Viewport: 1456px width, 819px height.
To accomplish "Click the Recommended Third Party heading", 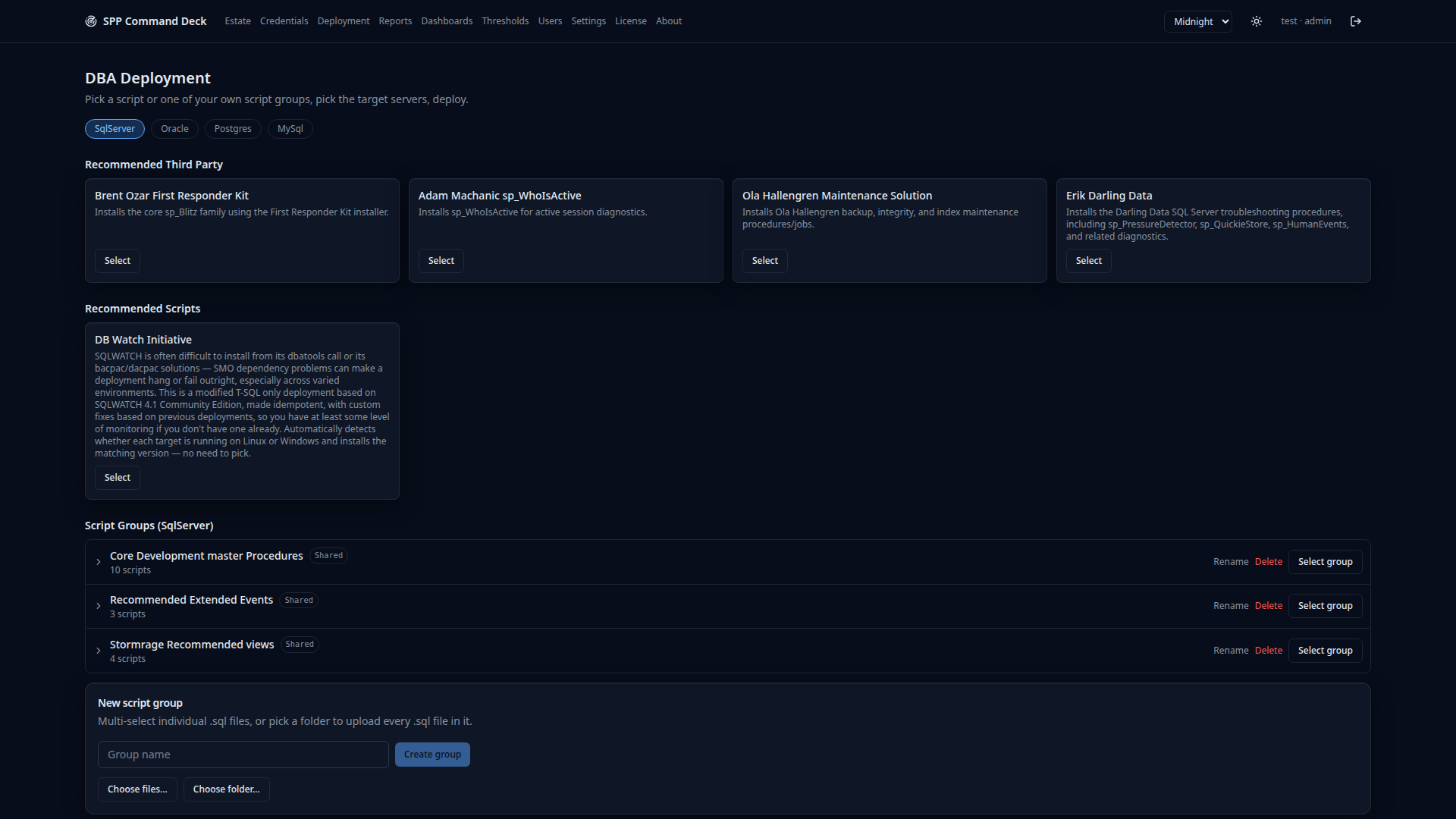I will pos(154,165).
